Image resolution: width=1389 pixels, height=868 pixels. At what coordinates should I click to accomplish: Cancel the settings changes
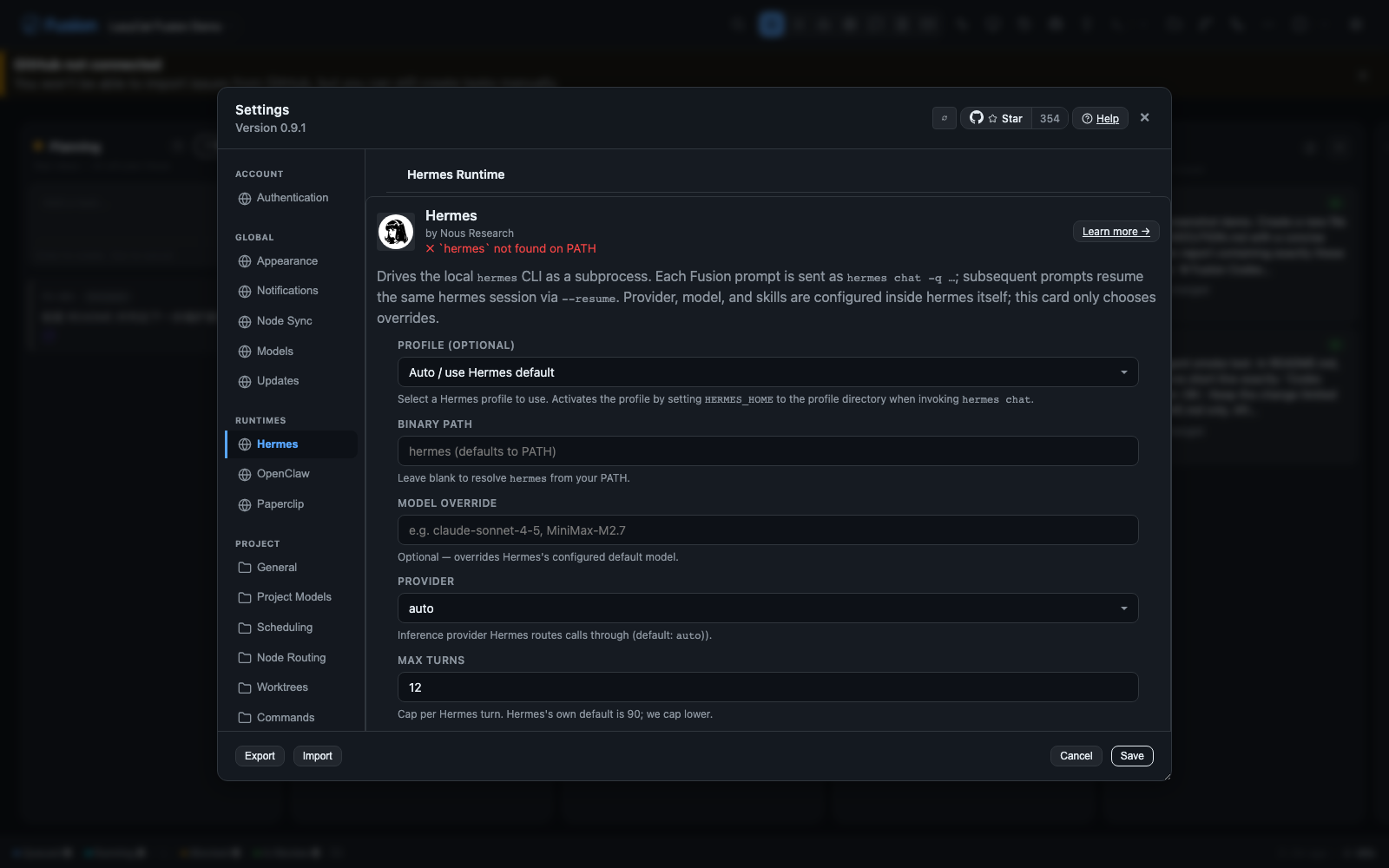point(1076,756)
